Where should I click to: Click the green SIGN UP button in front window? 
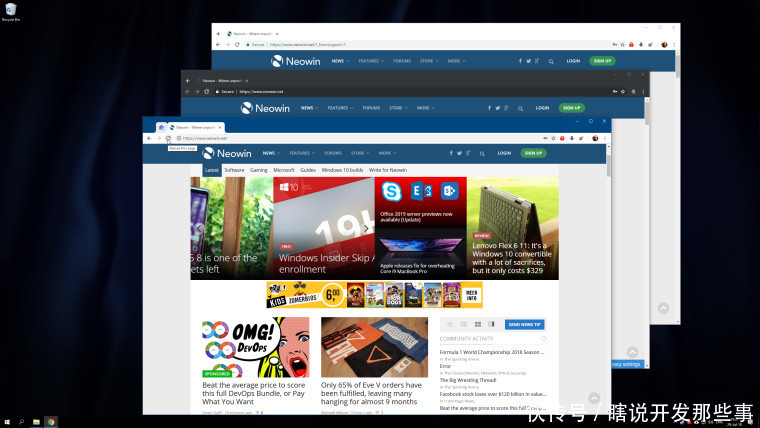532,154
